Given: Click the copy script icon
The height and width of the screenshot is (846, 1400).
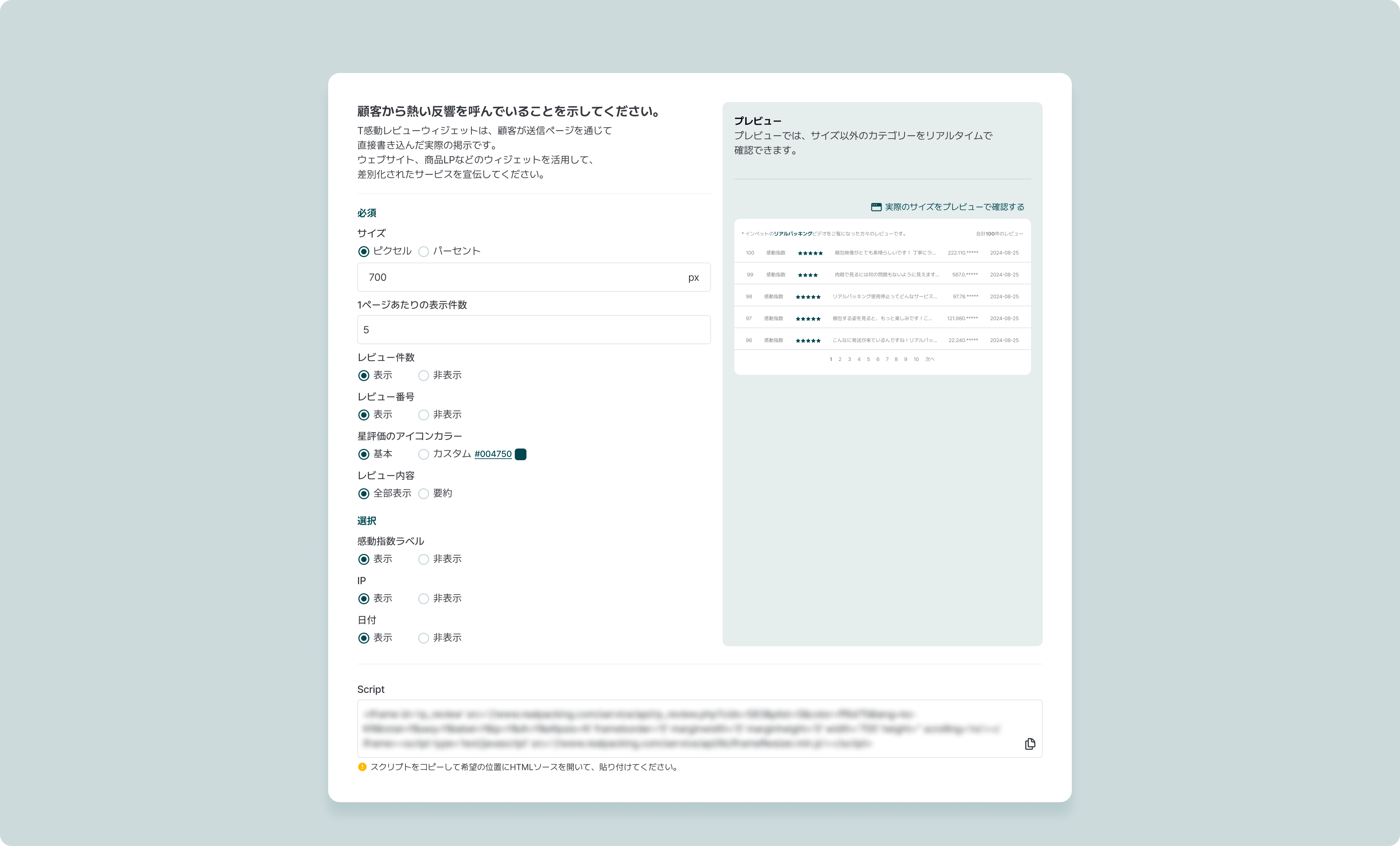Looking at the screenshot, I should click(1030, 744).
